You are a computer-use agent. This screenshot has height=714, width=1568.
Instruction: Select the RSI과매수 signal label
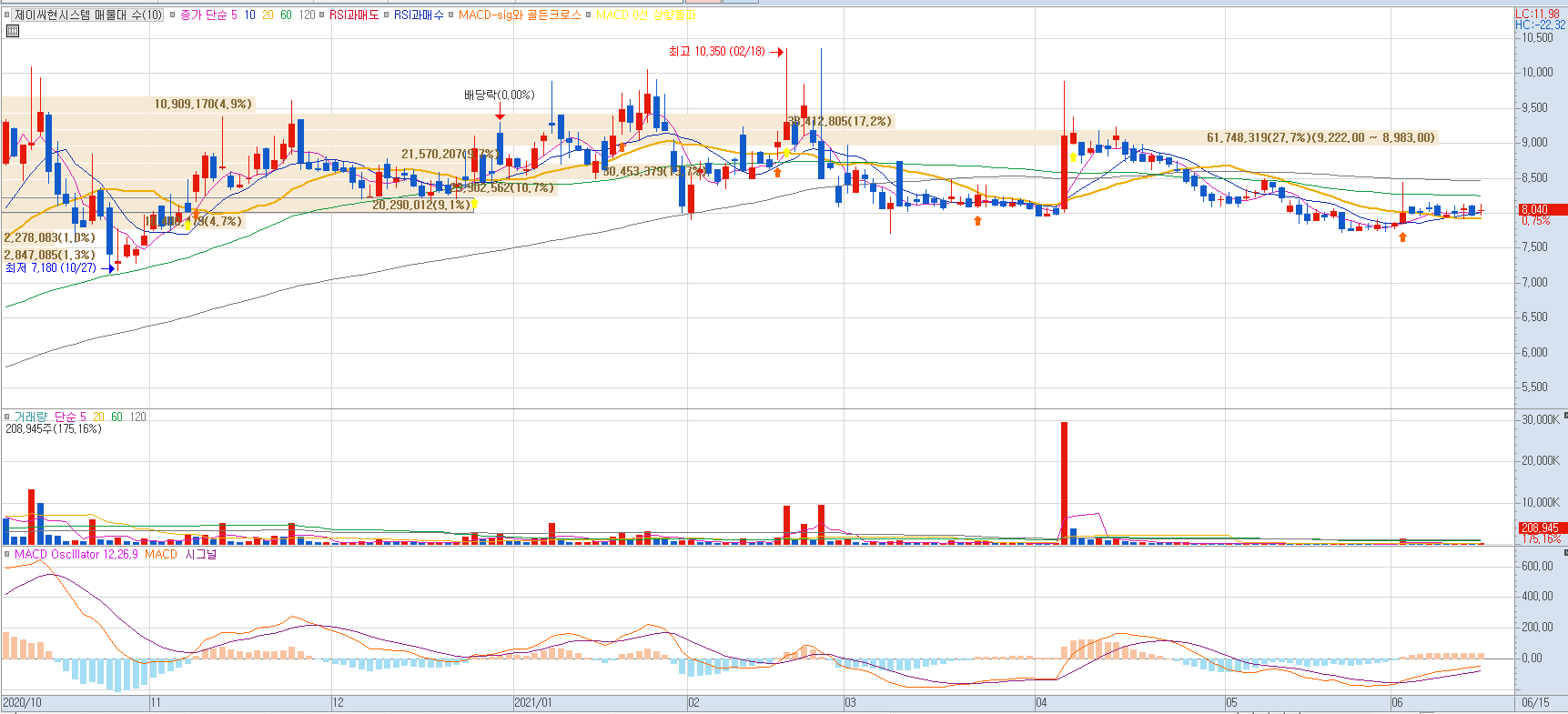419,15
